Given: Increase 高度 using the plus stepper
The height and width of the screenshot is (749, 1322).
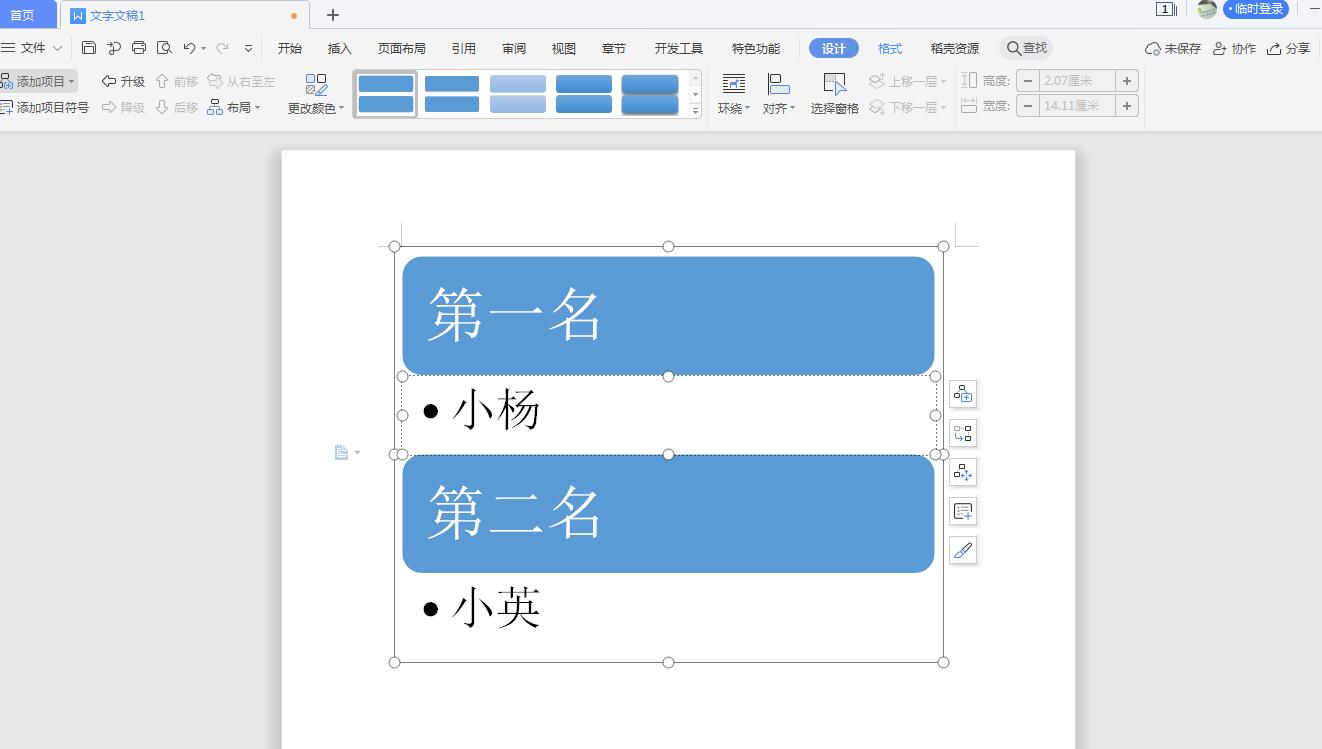Looking at the screenshot, I should click(1127, 80).
